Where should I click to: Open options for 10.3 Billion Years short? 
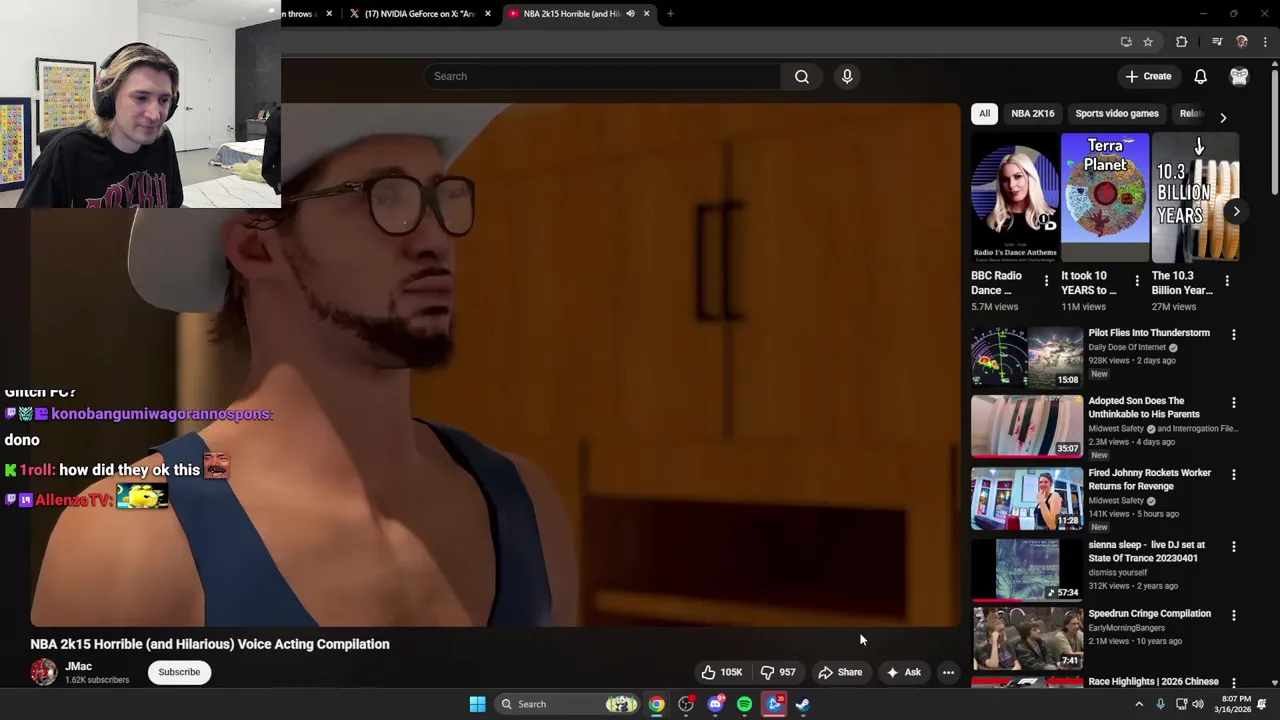[1227, 281]
